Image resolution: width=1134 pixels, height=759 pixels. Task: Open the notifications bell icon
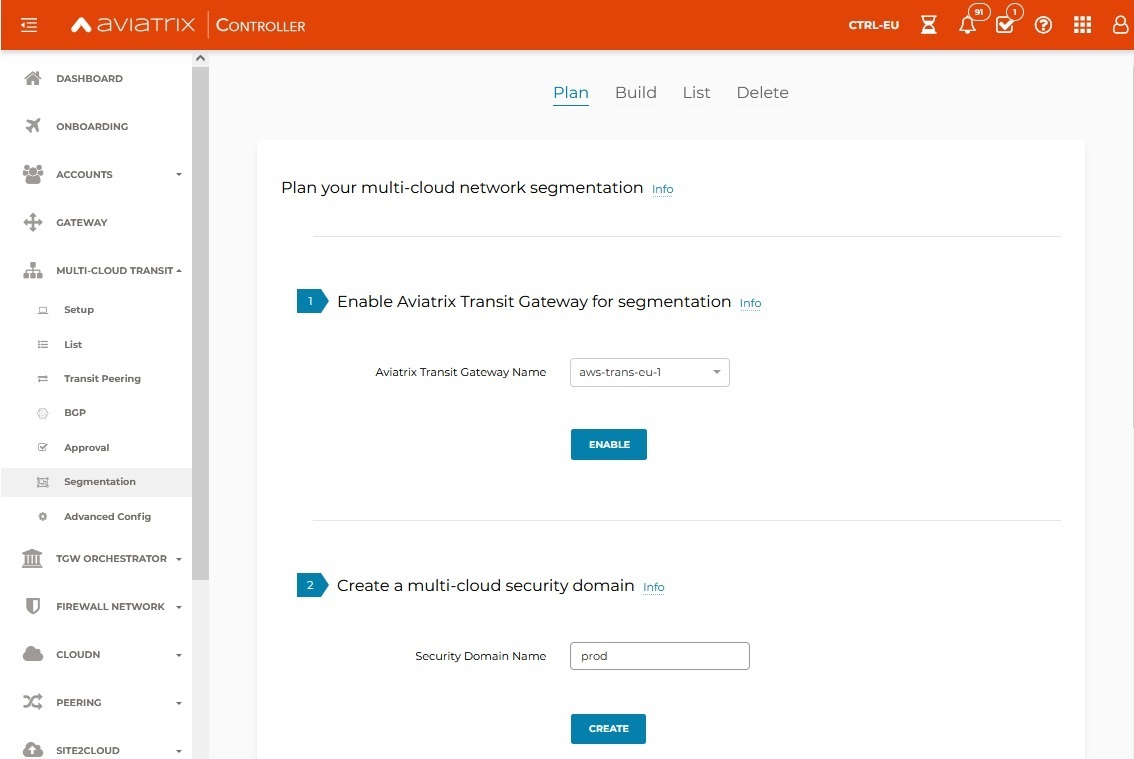tap(968, 25)
